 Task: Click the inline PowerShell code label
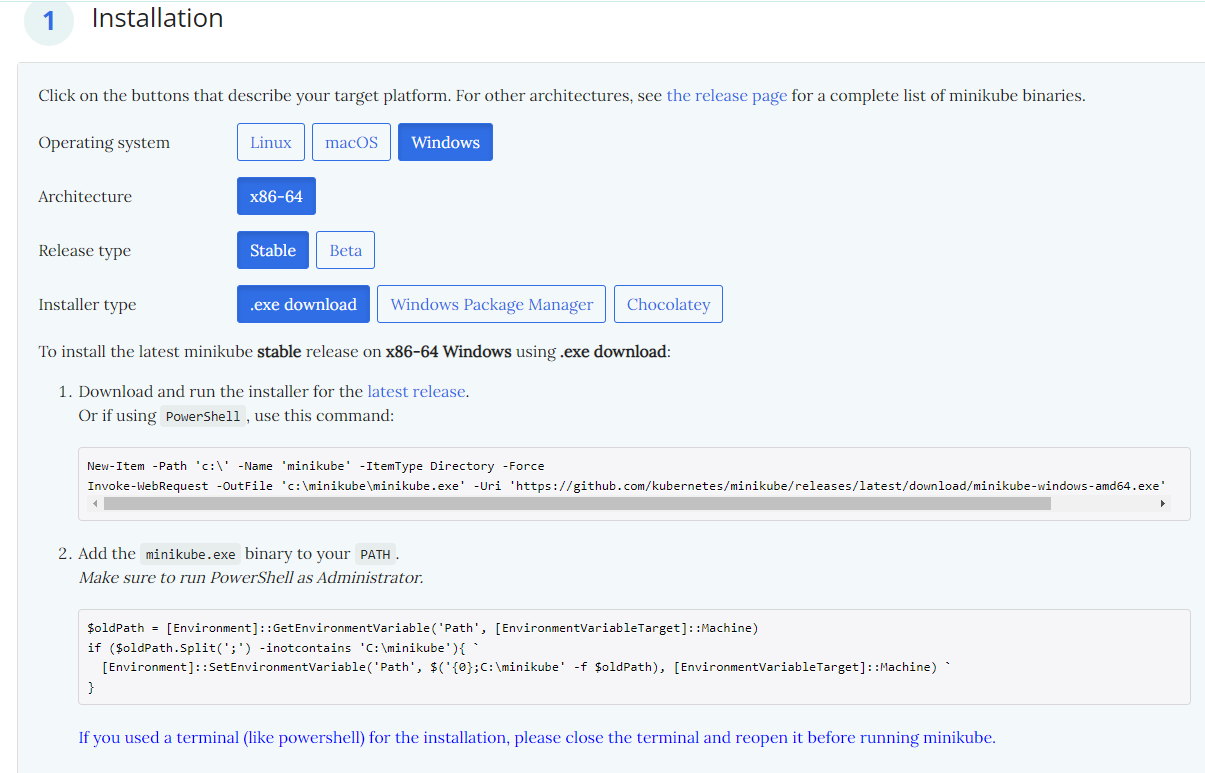click(203, 416)
